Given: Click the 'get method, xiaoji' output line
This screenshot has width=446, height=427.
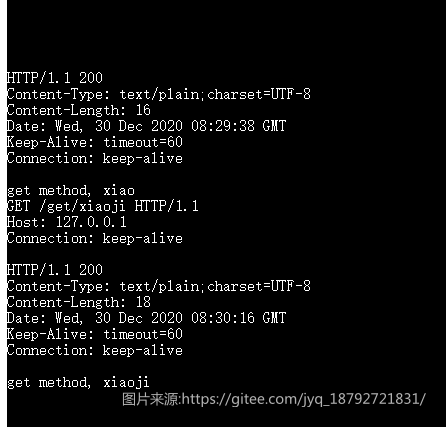Looking at the screenshot, I should click(x=78, y=382).
